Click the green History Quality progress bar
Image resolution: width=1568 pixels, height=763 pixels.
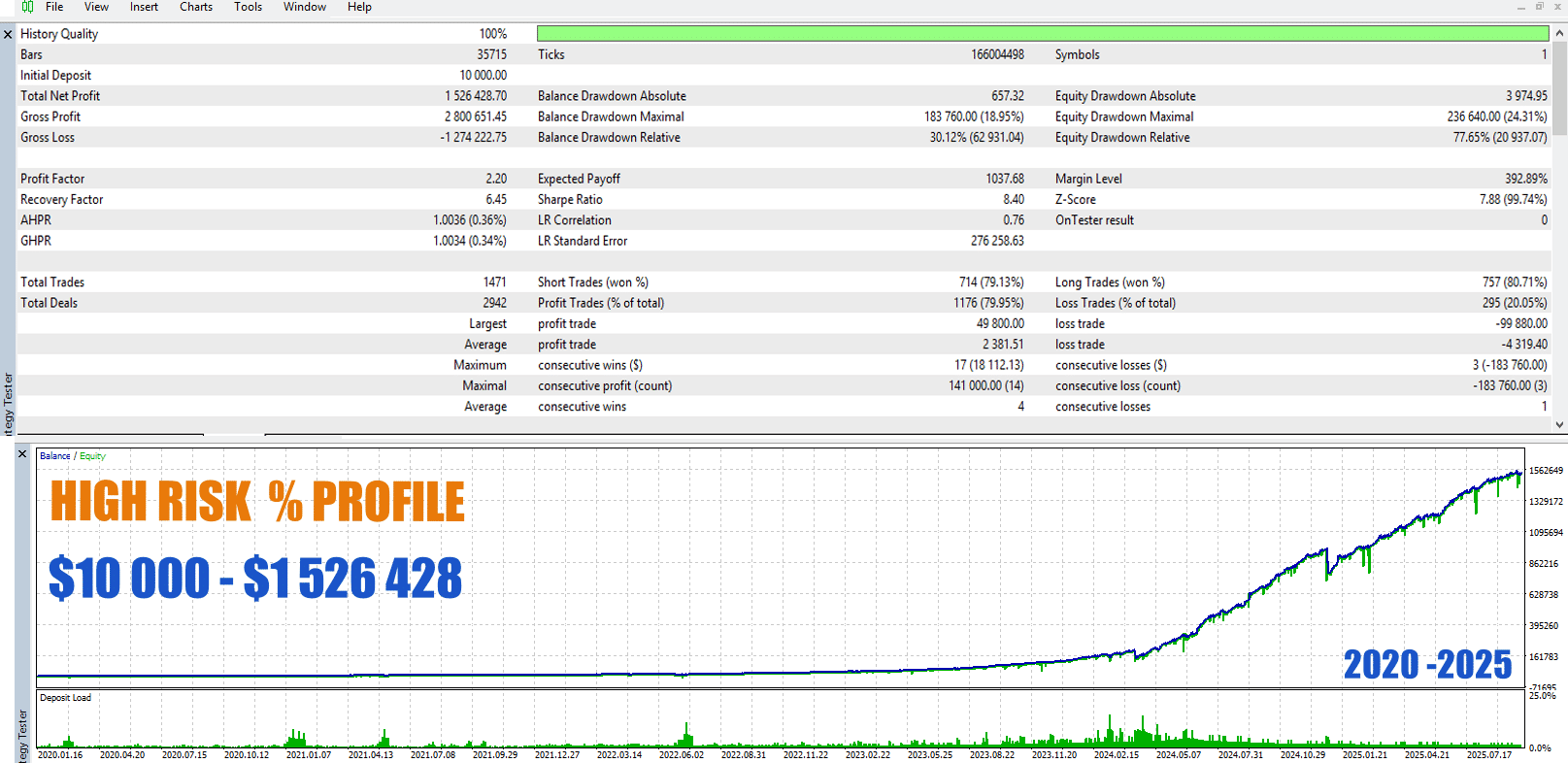click(x=1043, y=34)
